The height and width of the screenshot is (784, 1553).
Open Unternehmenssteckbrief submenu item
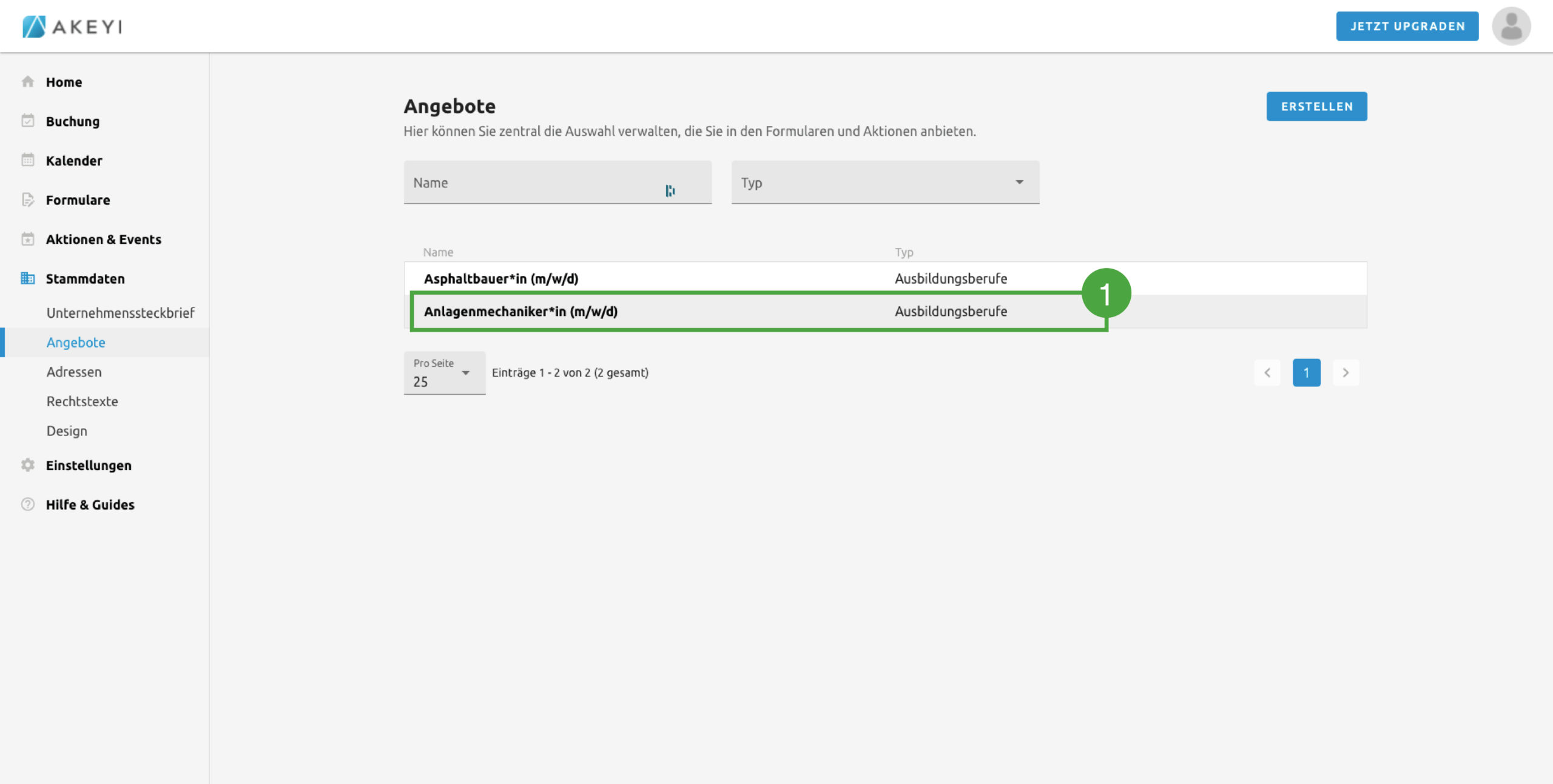coord(120,313)
